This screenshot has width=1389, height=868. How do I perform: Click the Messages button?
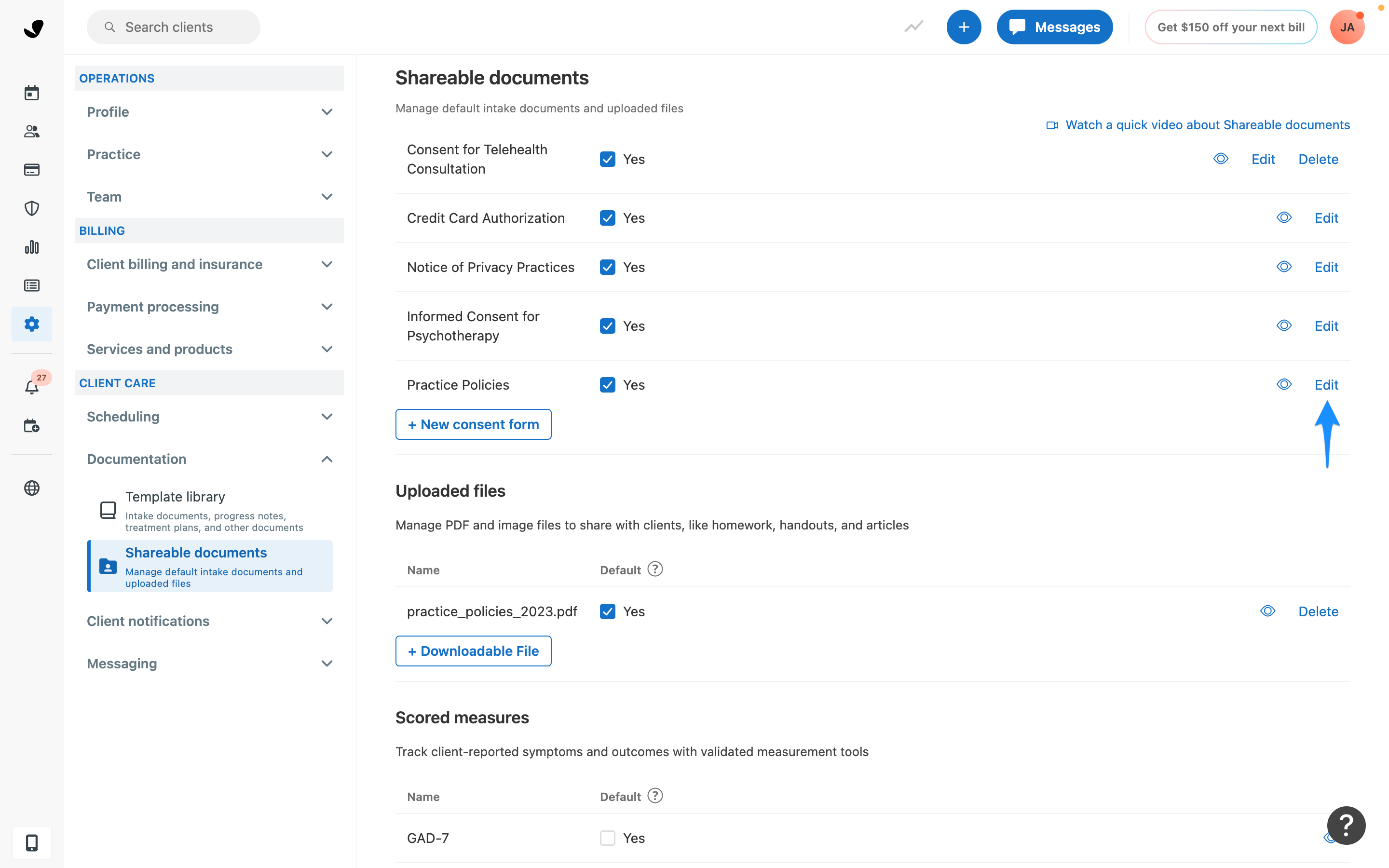1054,27
